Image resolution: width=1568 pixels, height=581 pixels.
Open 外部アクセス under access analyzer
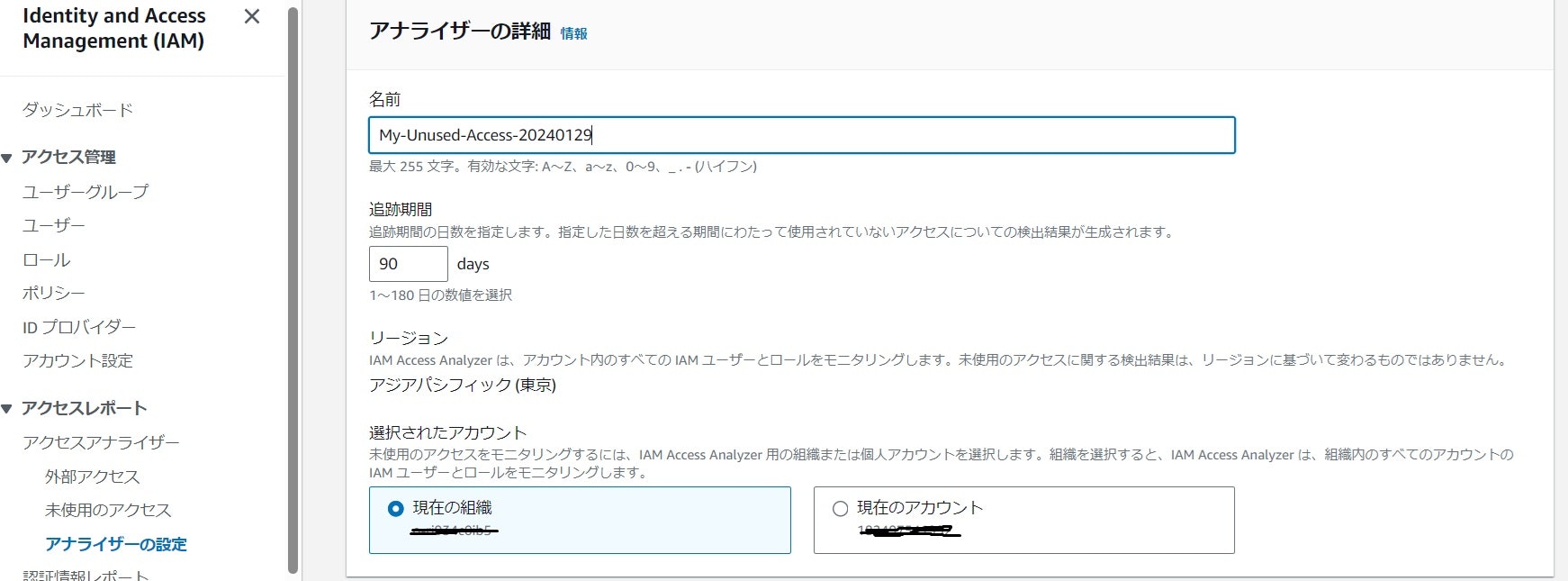pyautogui.click(x=93, y=477)
